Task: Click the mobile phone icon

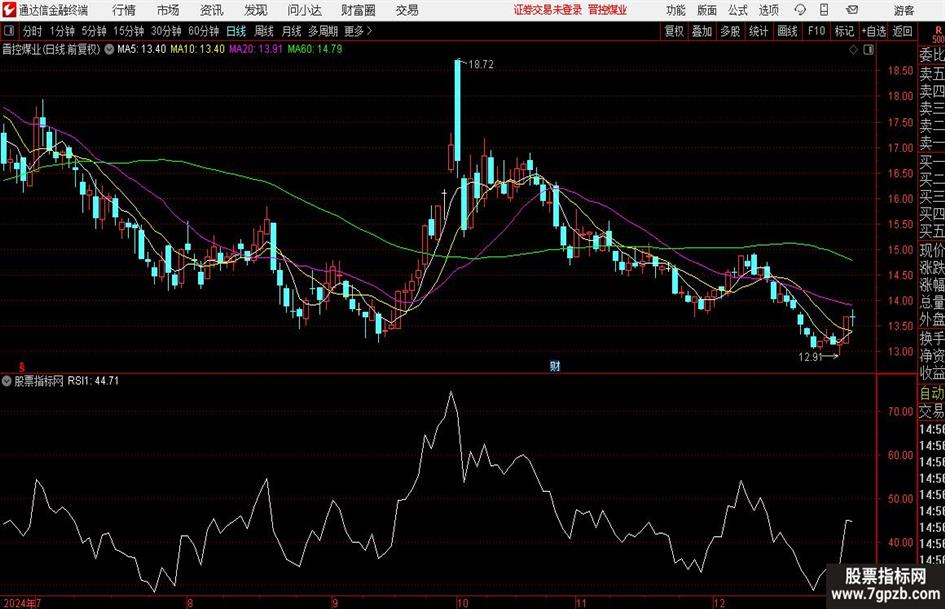Action: (824, 10)
